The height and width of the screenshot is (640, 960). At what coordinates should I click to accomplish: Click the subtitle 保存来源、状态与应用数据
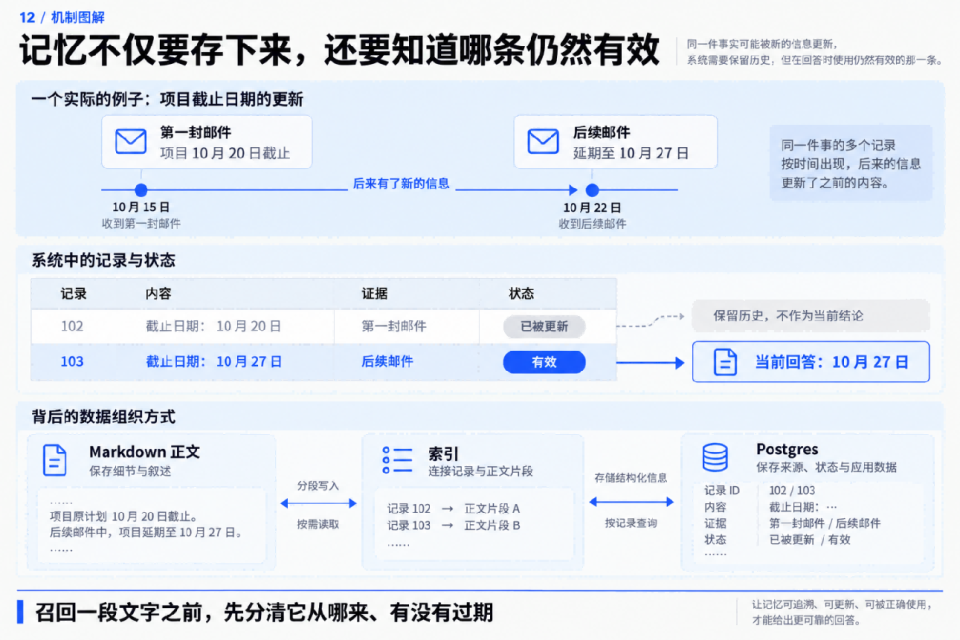(827, 467)
